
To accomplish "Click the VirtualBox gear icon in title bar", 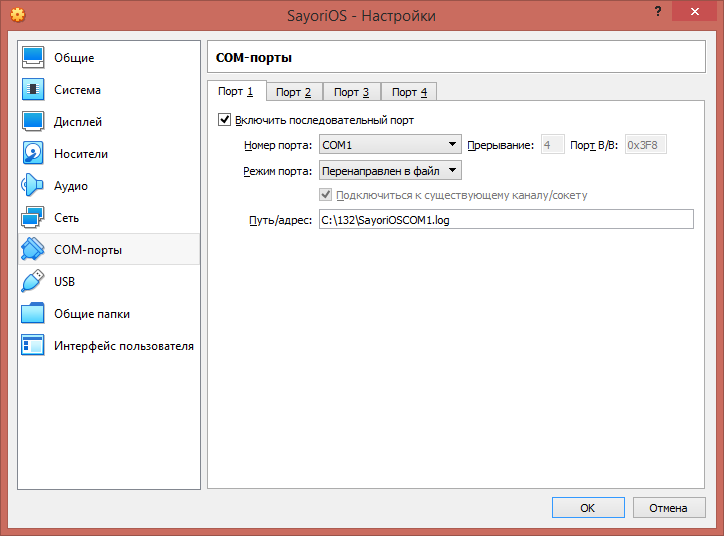I will point(18,15).
